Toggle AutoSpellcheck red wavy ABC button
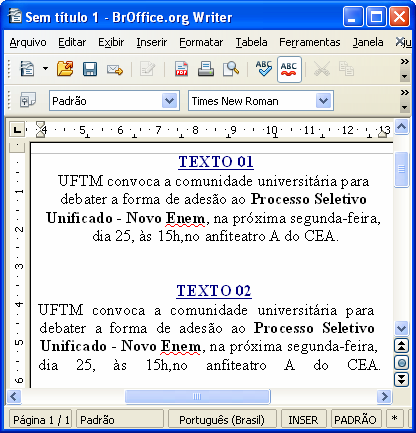Image resolution: width=416 pixels, height=433 pixels. tap(289, 69)
